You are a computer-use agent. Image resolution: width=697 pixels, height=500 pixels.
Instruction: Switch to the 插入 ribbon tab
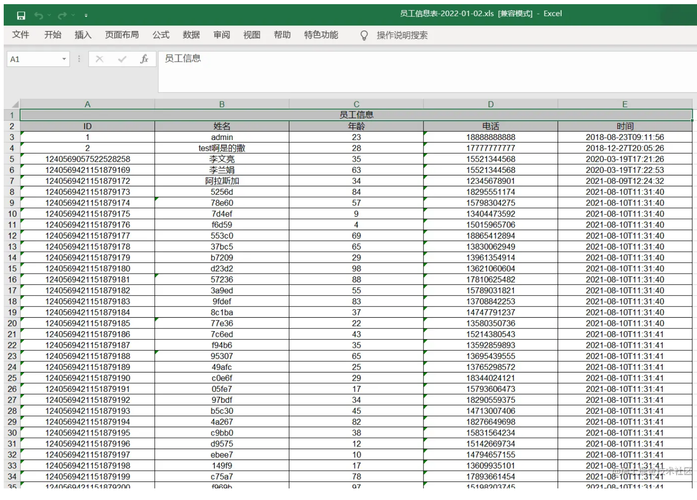click(83, 35)
